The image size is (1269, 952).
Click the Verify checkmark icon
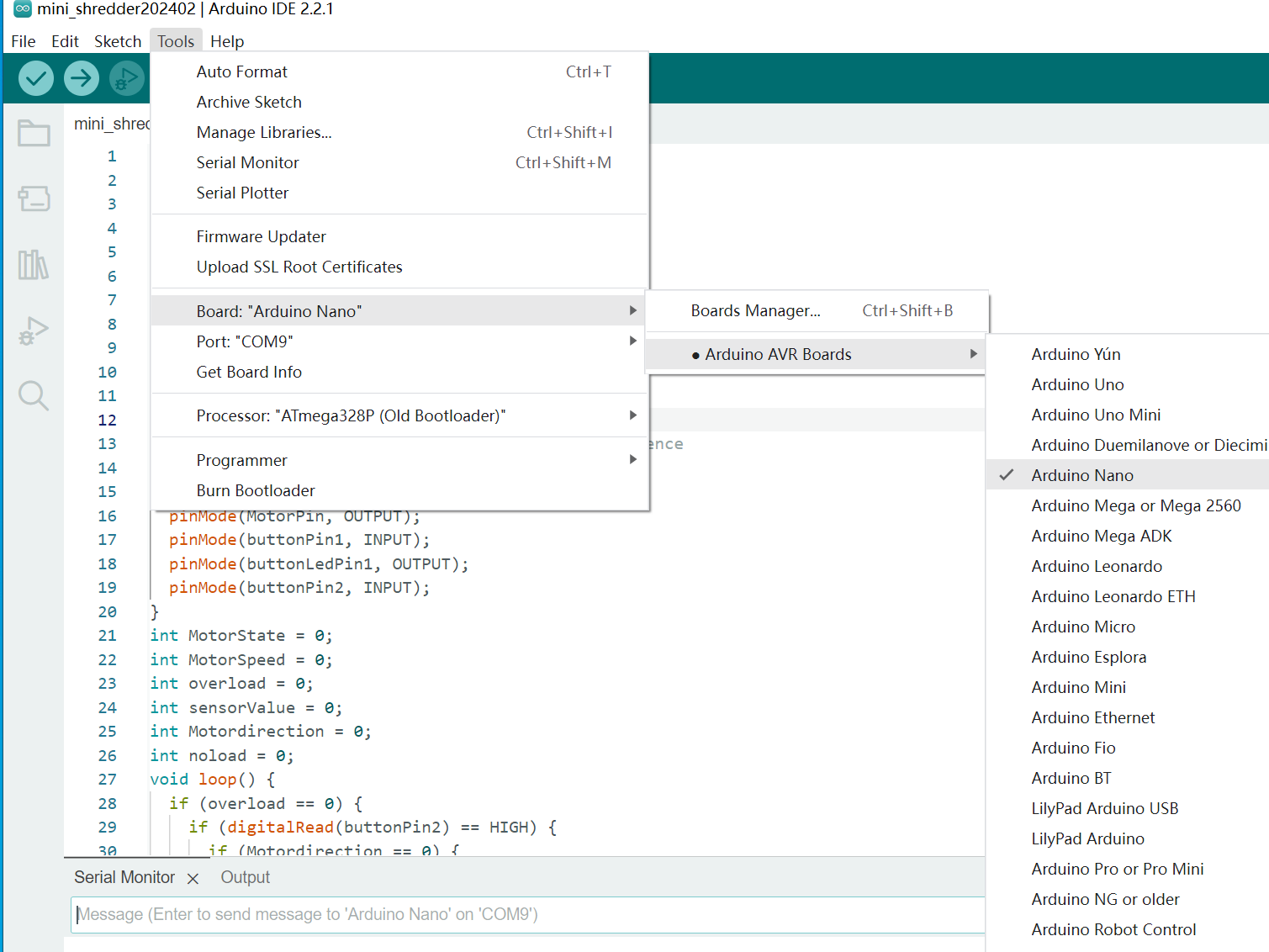[35, 78]
